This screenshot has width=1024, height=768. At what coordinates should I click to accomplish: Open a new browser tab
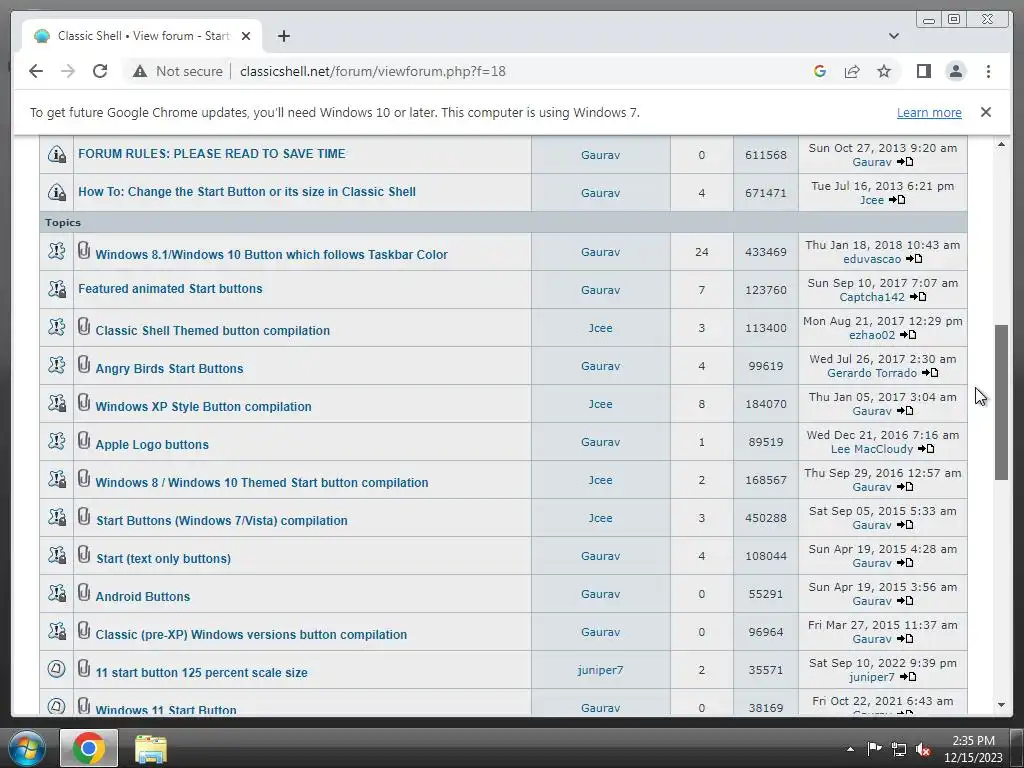pos(283,36)
